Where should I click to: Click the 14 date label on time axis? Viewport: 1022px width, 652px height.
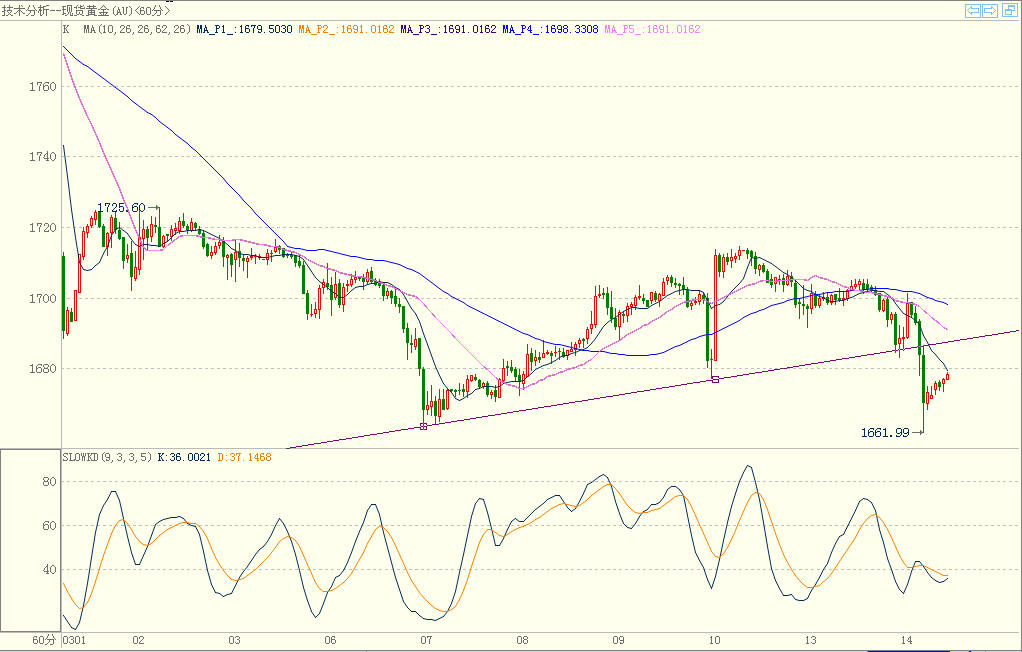coord(907,640)
